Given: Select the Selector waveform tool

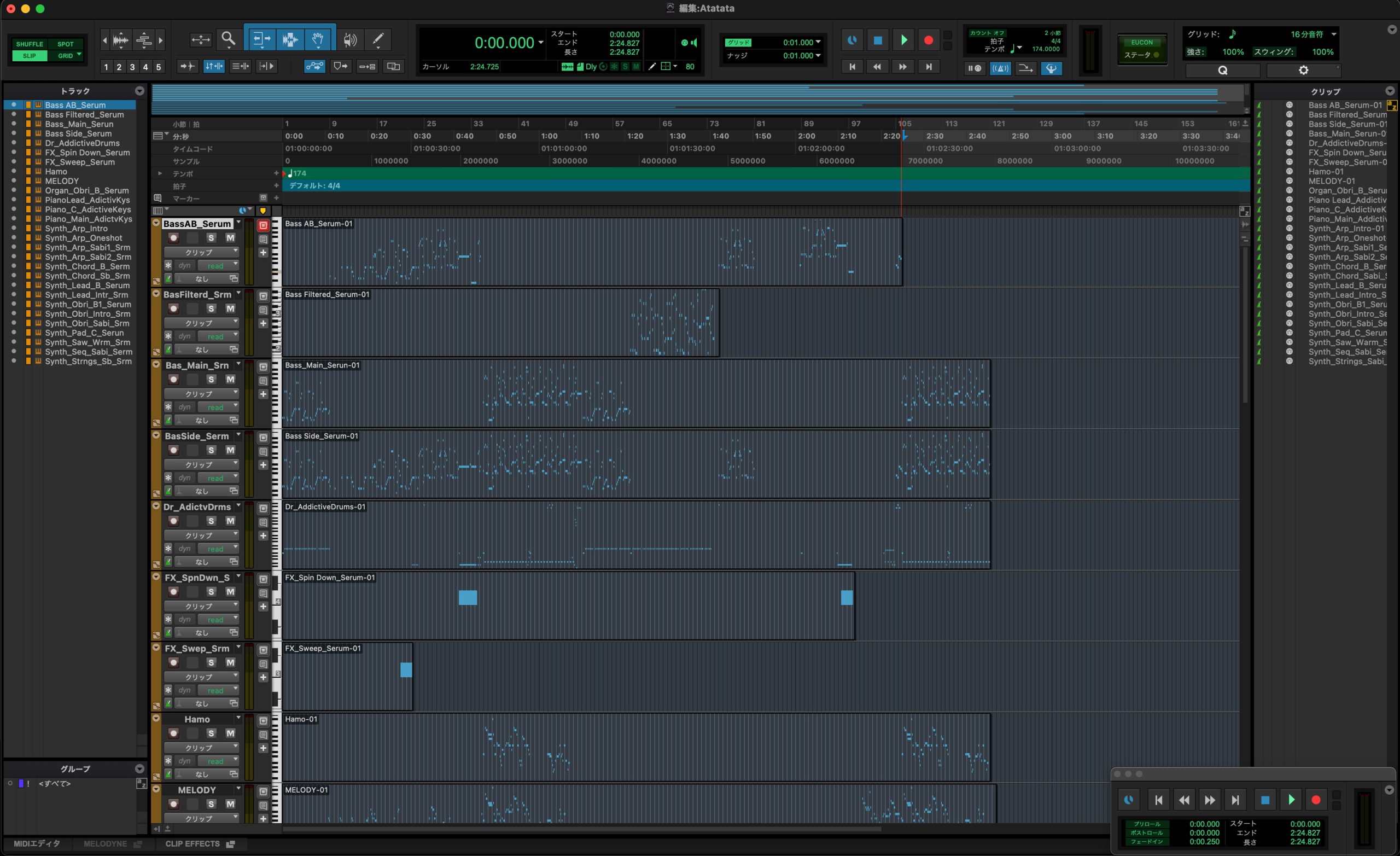Looking at the screenshot, I should tap(290, 39).
